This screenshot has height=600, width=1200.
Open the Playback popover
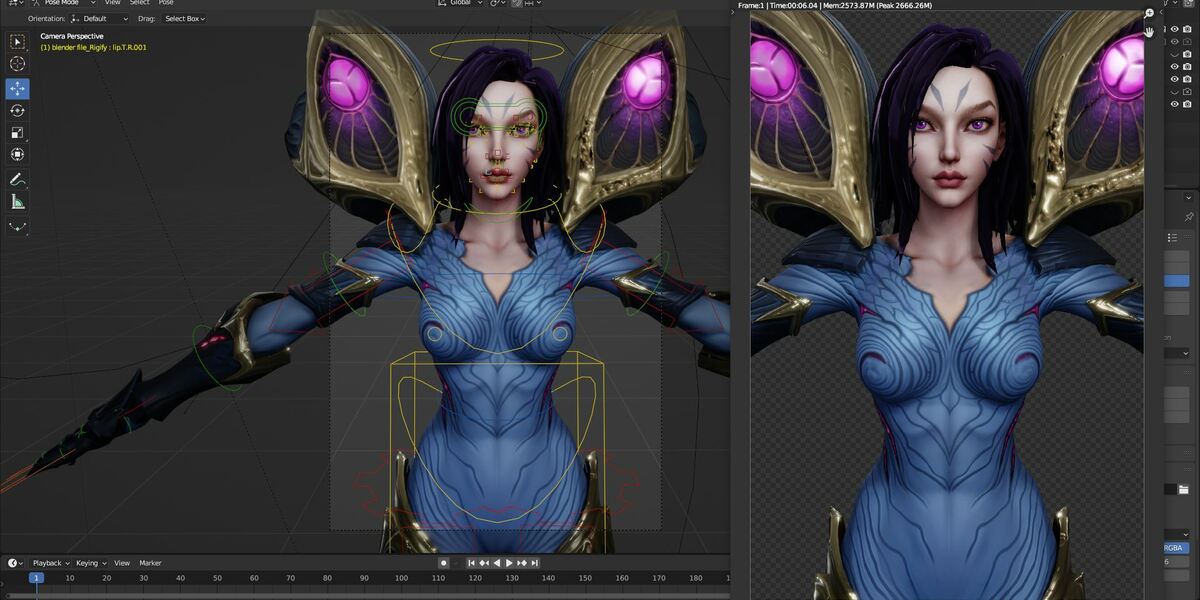50,563
